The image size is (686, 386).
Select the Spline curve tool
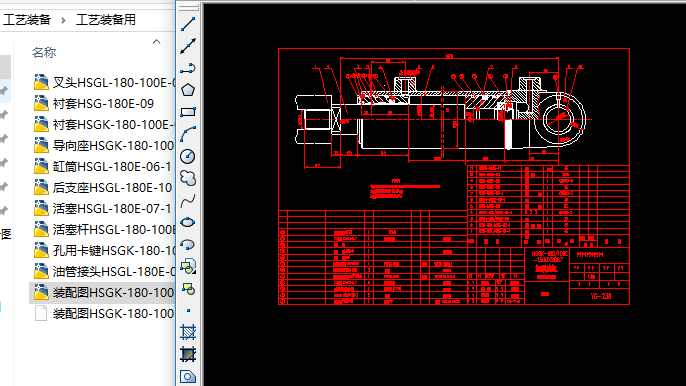coord(188,200)
